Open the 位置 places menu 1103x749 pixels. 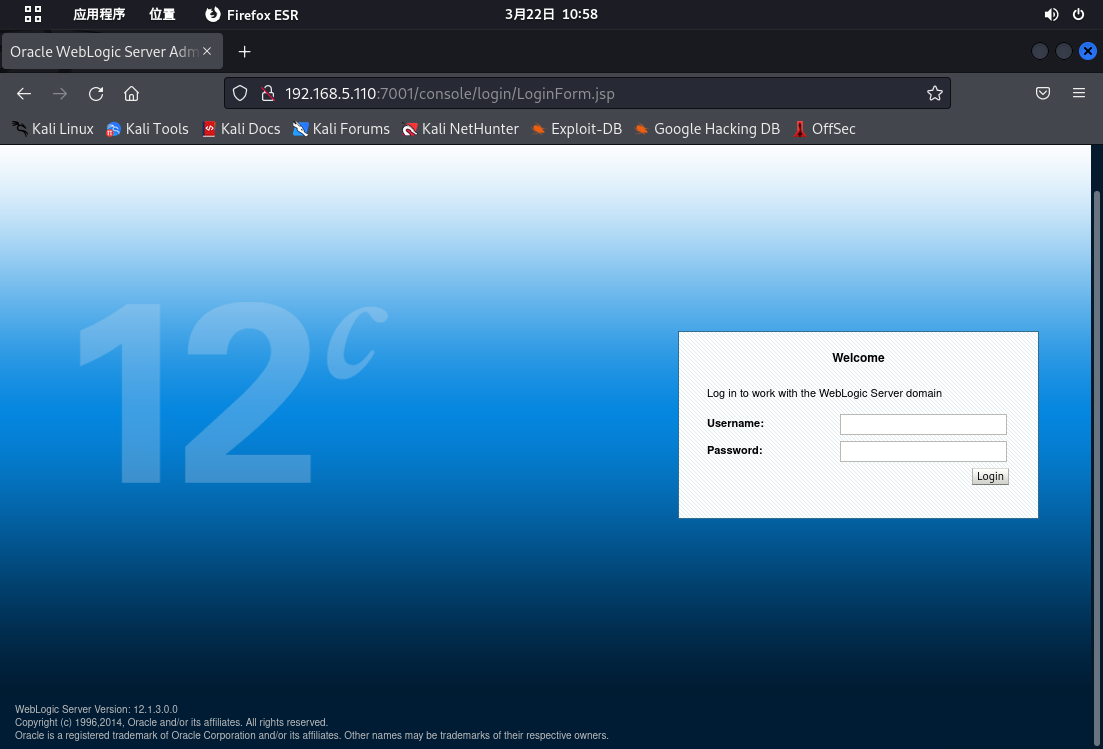pyautogui.click(x=162, y=14)
